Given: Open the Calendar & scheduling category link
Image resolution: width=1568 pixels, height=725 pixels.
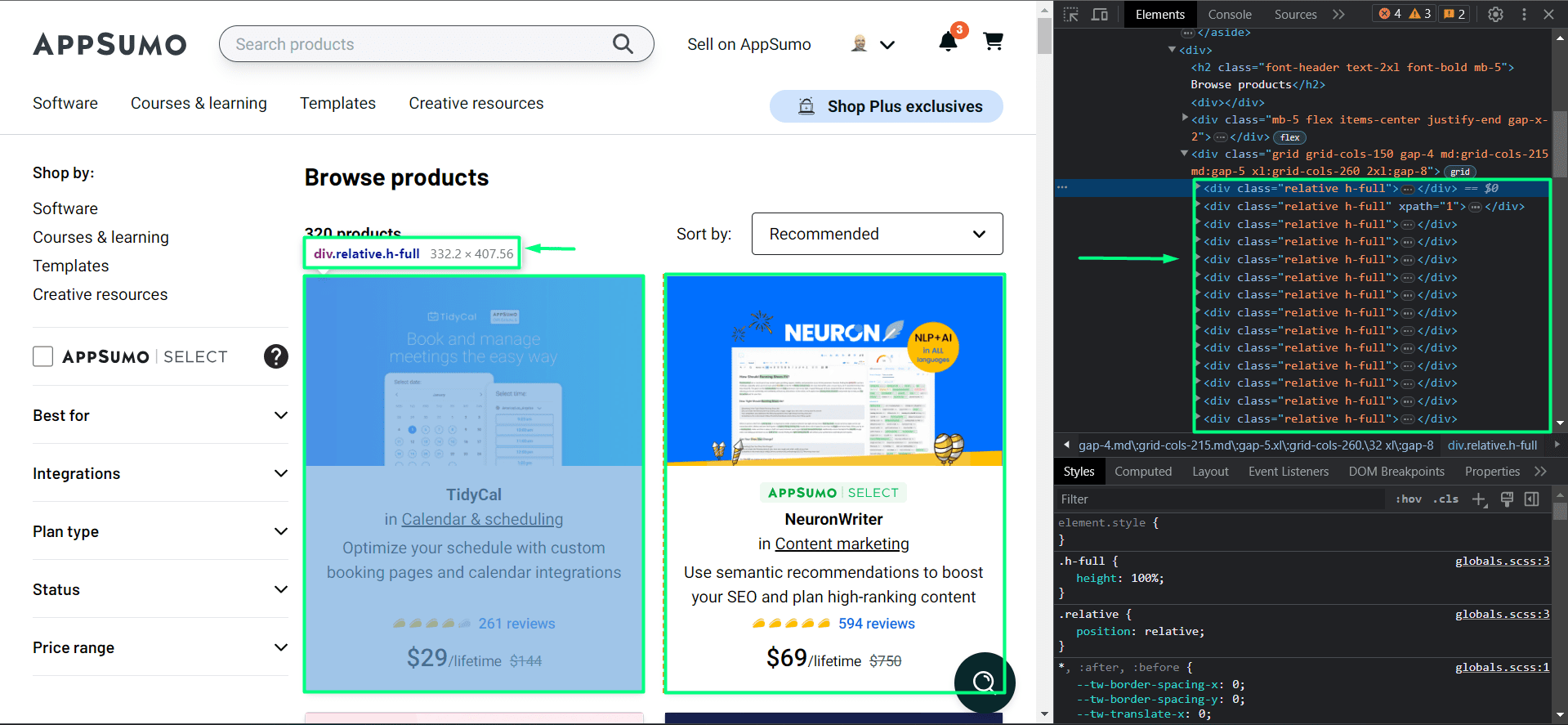Looking at the screenshot, I should pyautogui.click(x=482, y=519).
